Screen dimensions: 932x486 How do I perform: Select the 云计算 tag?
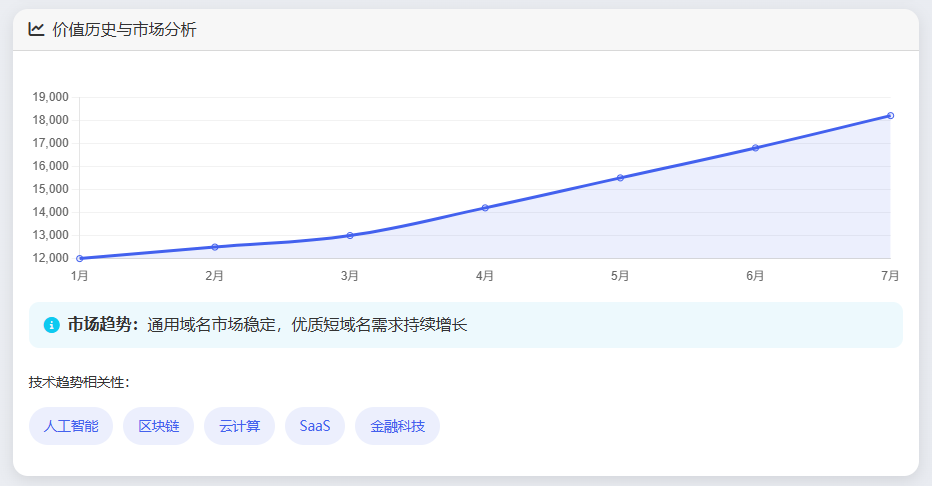click(240, 426)
